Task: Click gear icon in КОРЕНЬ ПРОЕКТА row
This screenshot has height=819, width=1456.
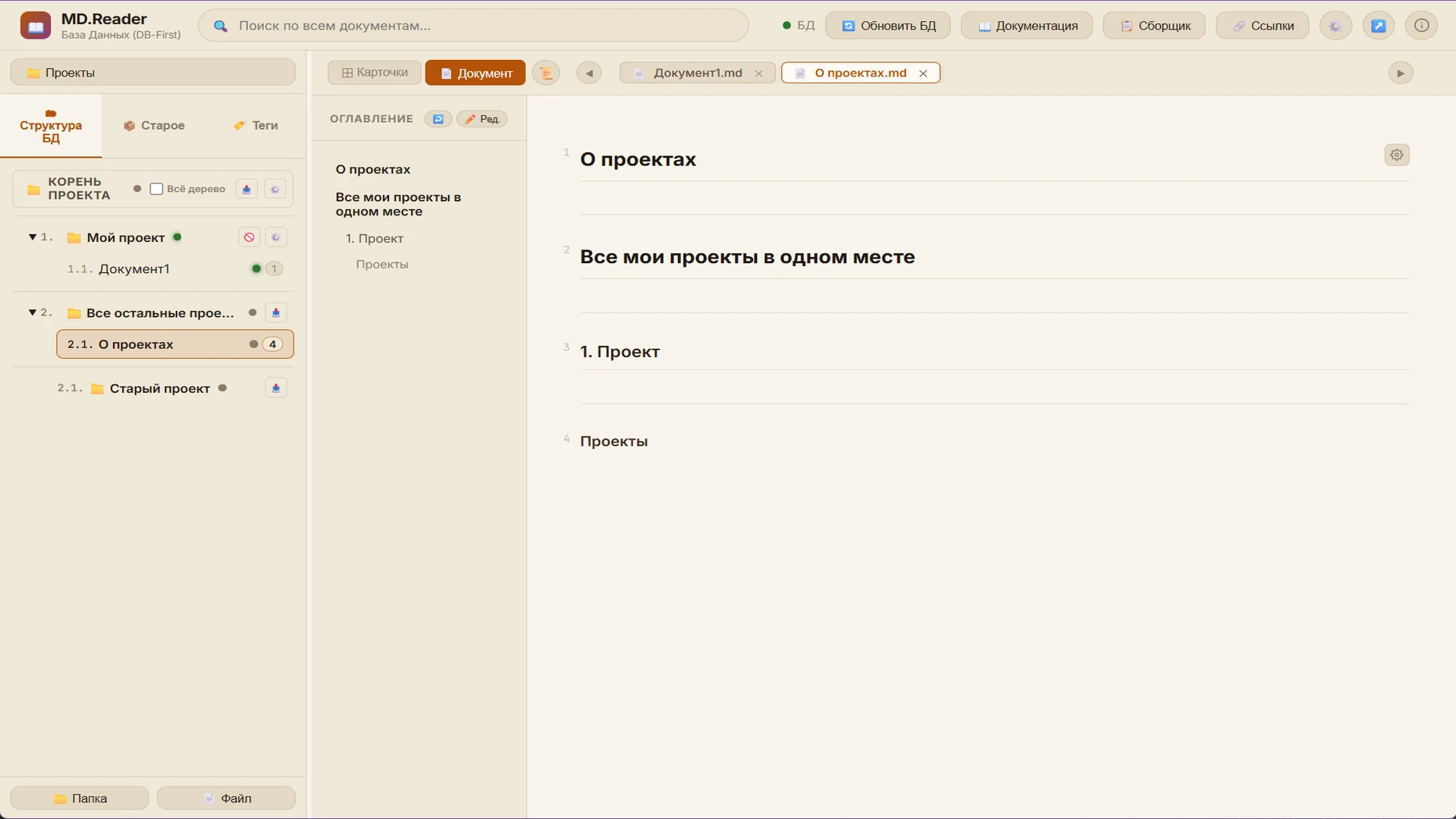Action: tap(275, 189)
